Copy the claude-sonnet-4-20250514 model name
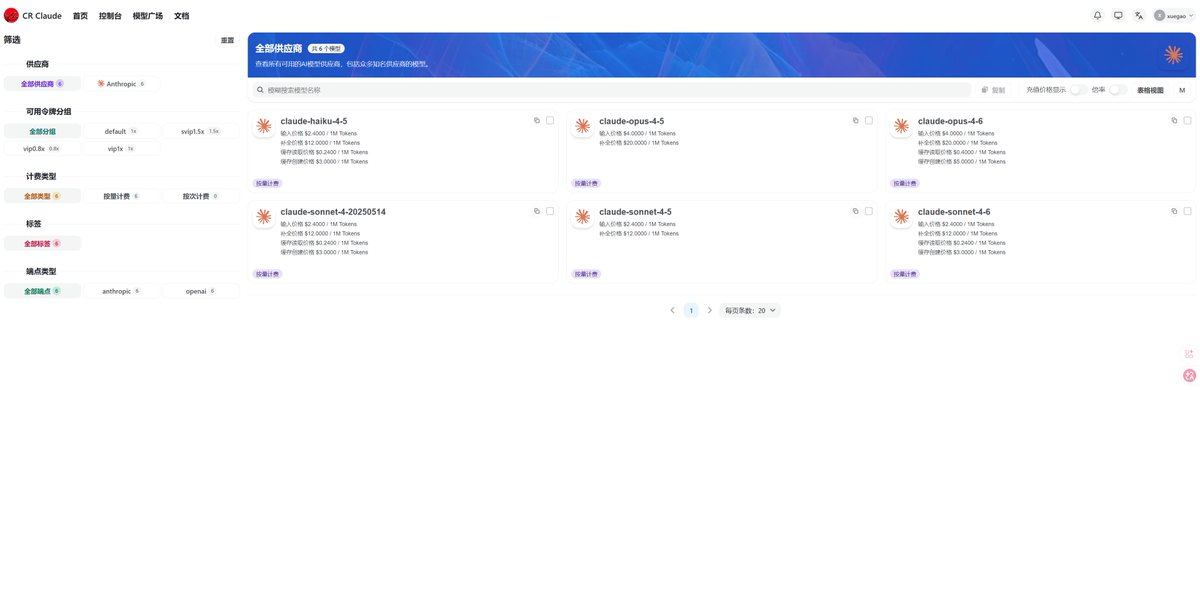 tap(537, 211)
